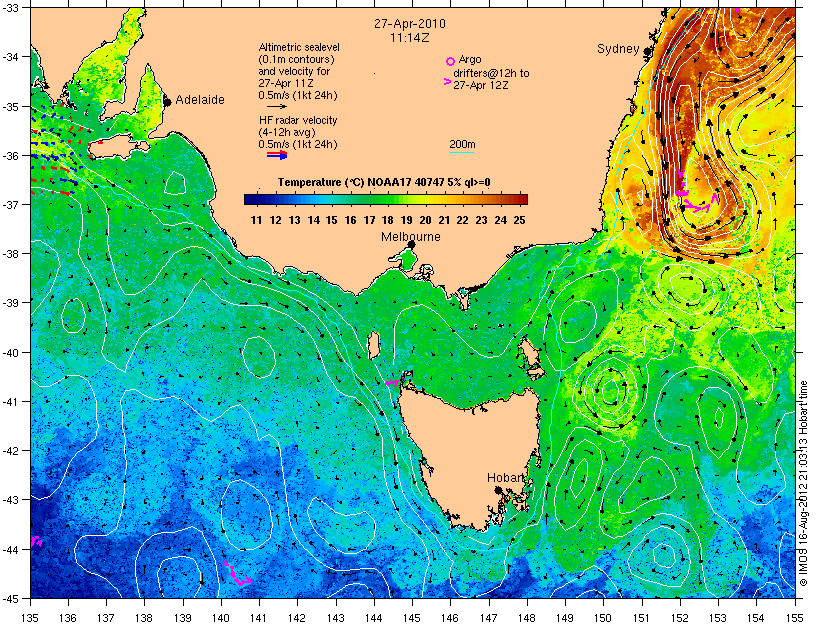Click the green middle of temperature colorbar
816x624 pixels.
click(386, 199)
